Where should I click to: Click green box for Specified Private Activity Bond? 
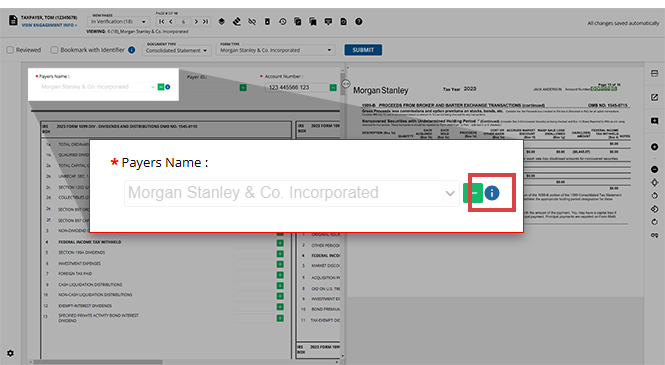coord(280,318)
